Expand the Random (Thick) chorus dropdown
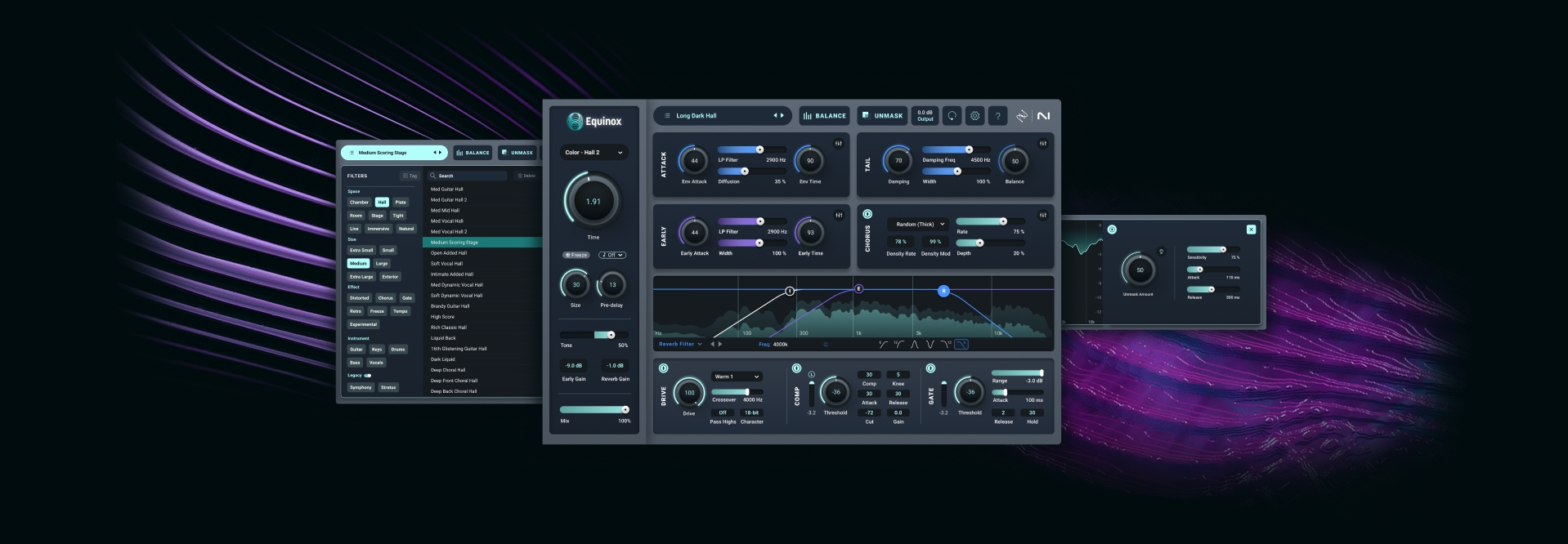Viewport: 1568px width, 544px height. pos(918,224)
